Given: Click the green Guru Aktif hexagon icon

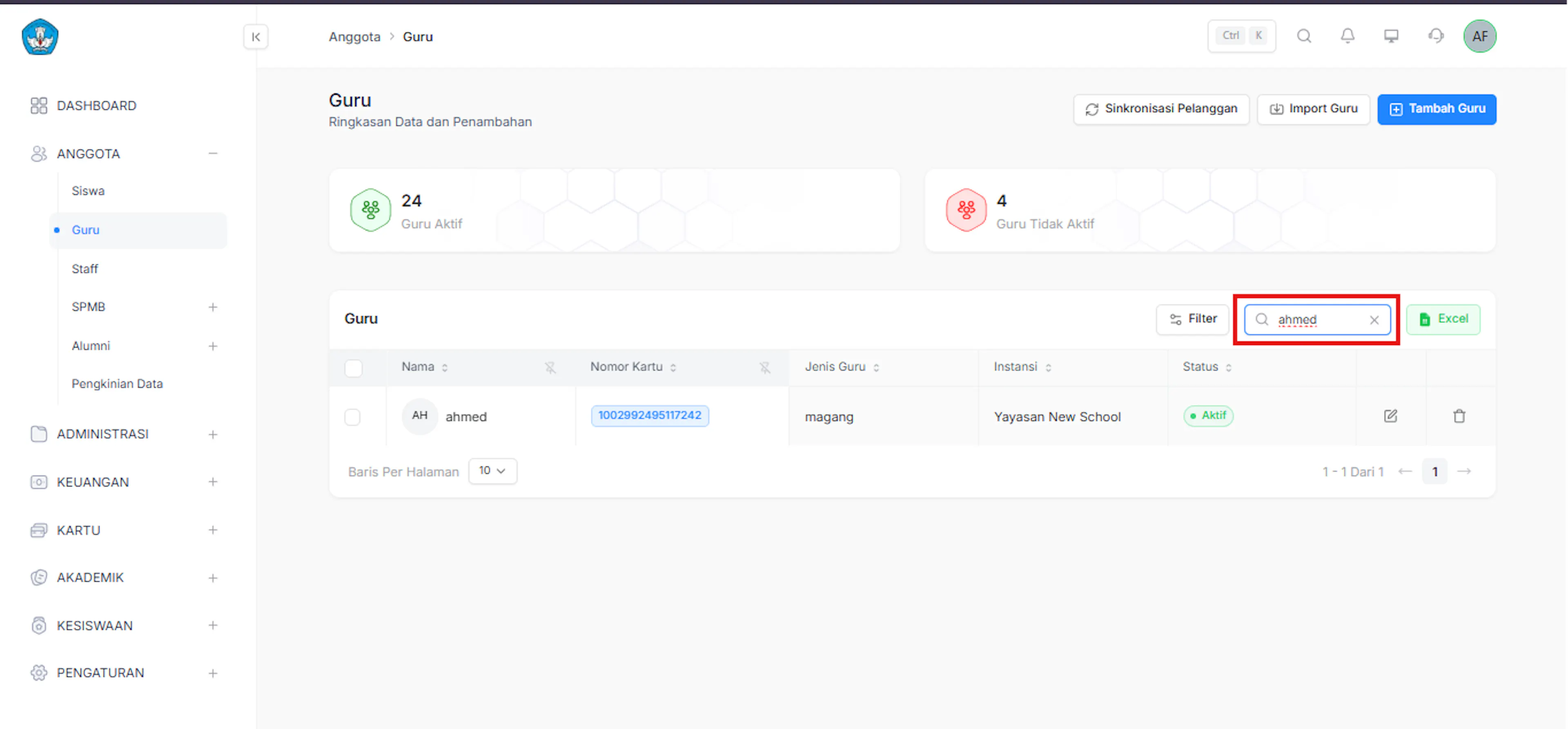Looking at the screenshot, I should (370, 210).
